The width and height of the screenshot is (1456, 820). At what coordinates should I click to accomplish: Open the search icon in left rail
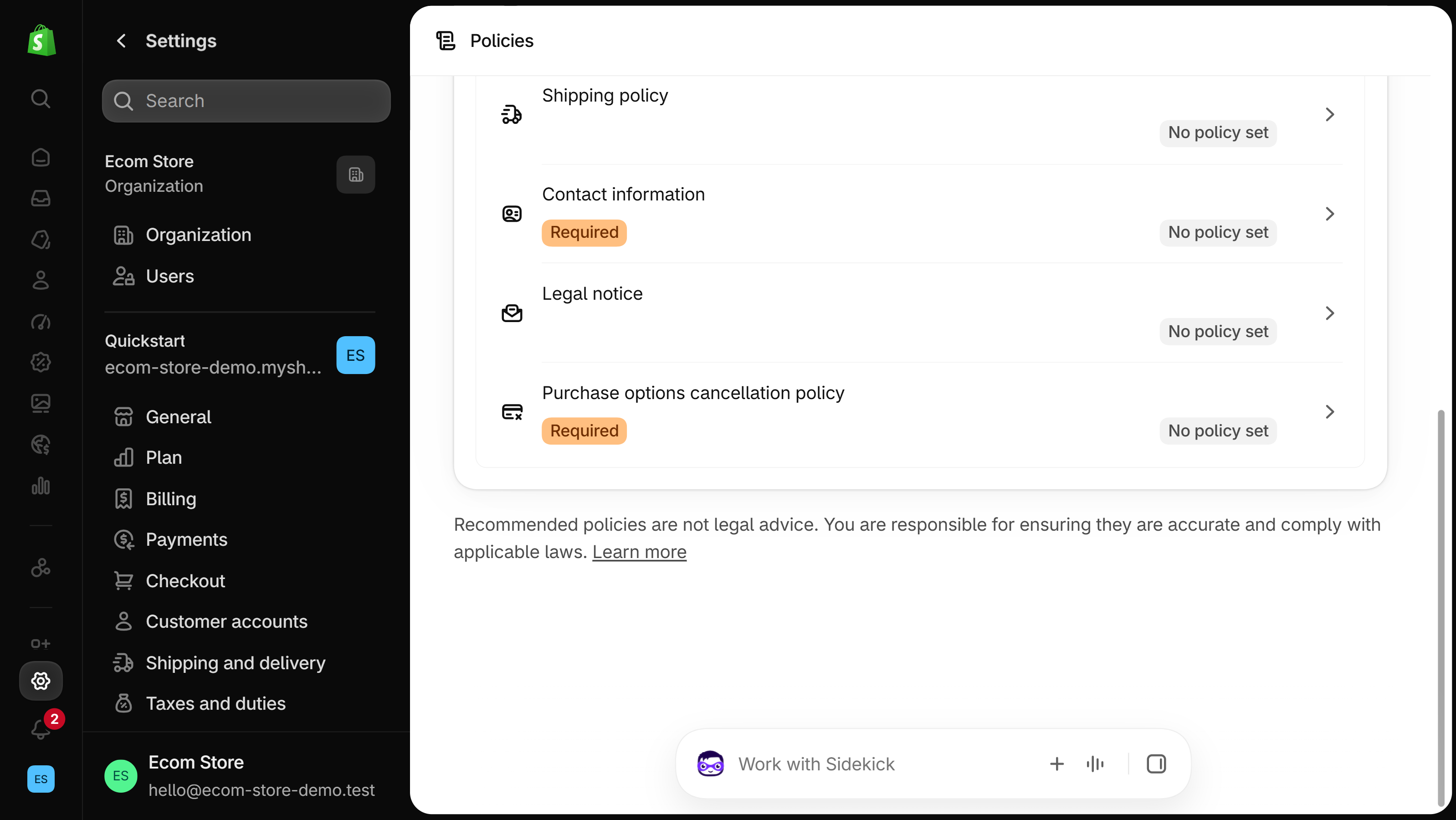coord(41,99)
